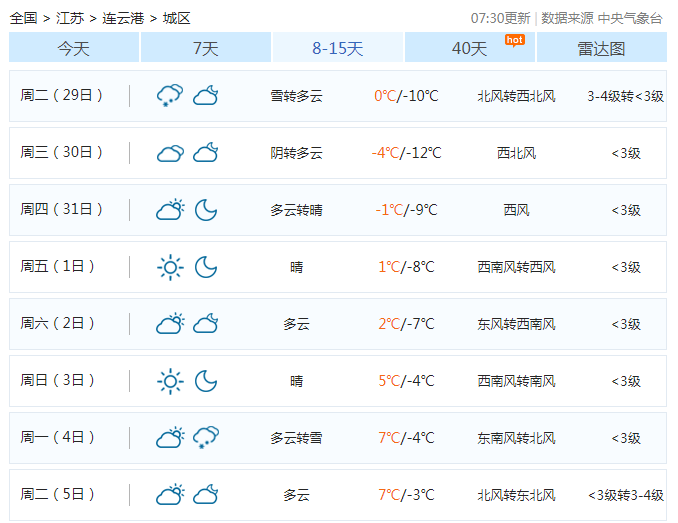Screen dimensions: 678x523
Task: Click the 0℃/-10℃ temperature
Action: point(406,96)
